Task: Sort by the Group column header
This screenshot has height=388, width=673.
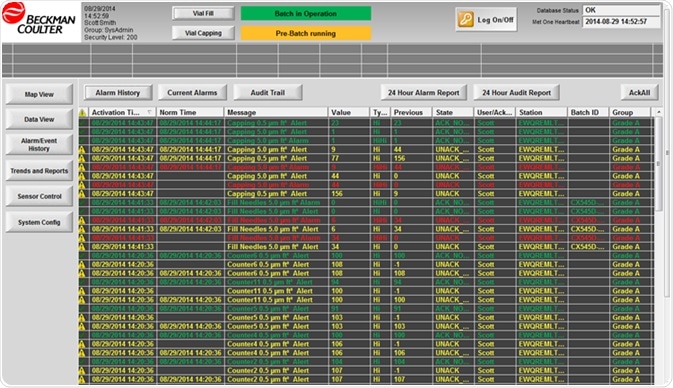Action: tap(630, 112)
